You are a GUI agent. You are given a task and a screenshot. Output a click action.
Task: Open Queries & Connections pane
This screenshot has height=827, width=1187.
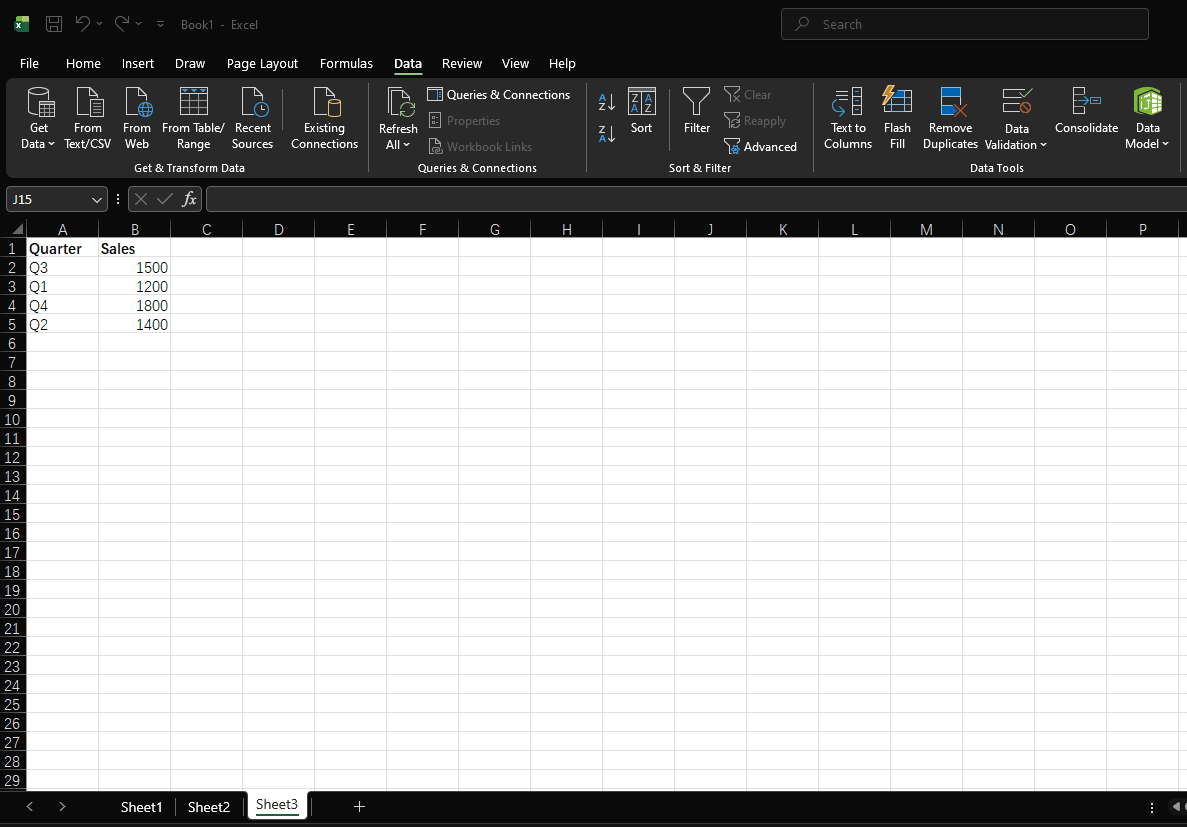(x=499, y=94)
